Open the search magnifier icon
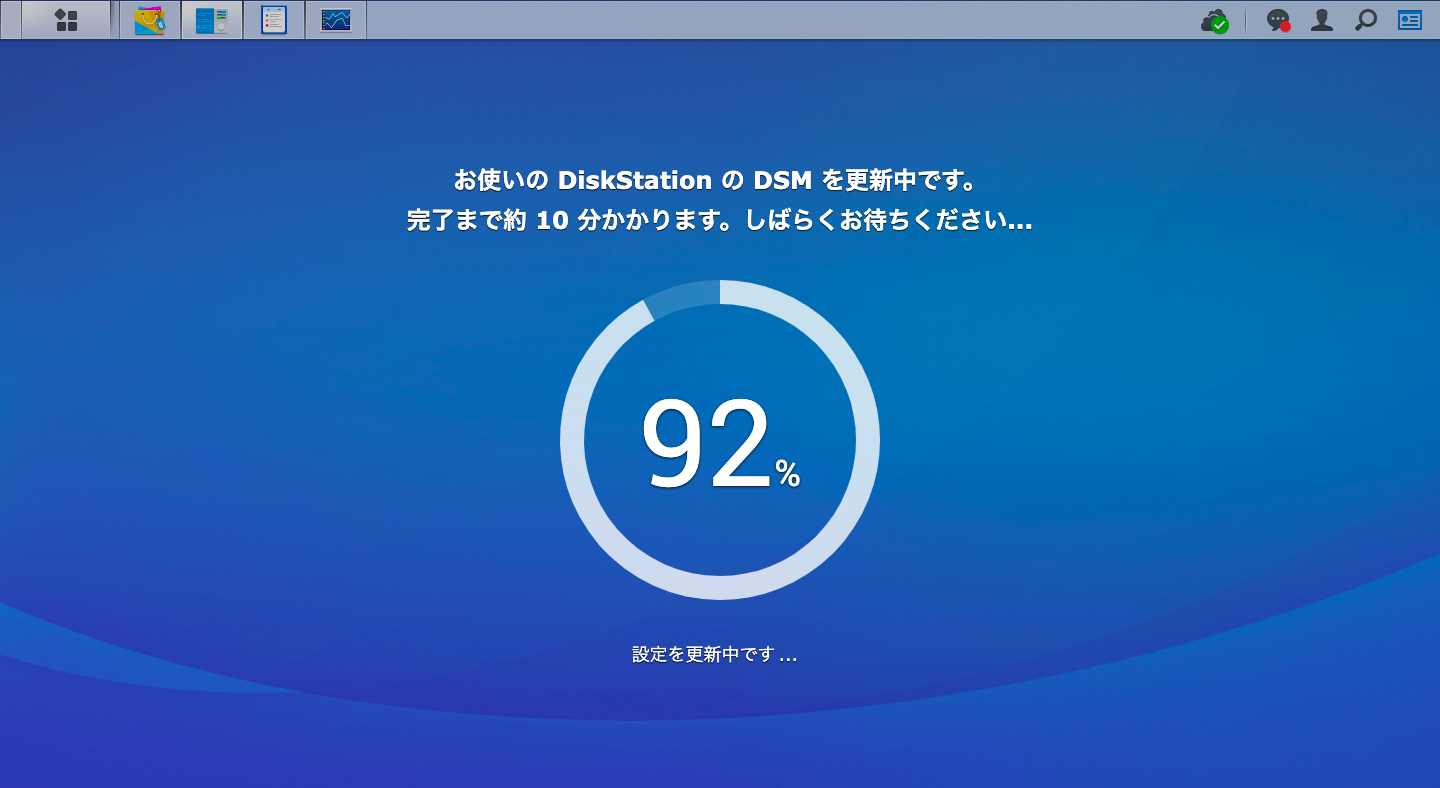 1366,20
